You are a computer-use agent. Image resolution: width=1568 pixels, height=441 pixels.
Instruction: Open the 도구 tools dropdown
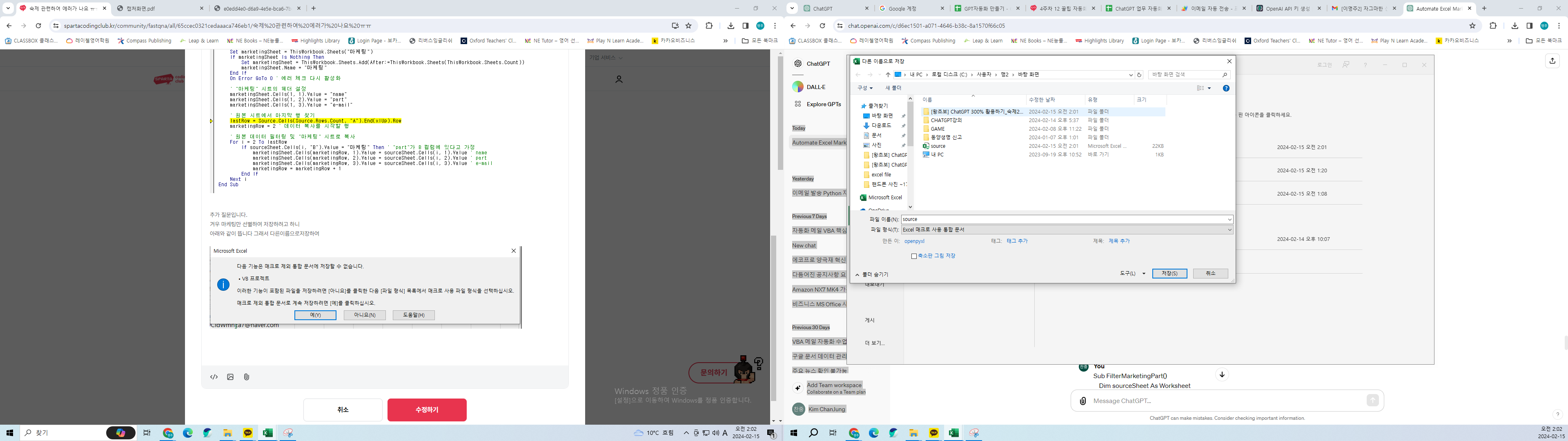click(1132, 274)
